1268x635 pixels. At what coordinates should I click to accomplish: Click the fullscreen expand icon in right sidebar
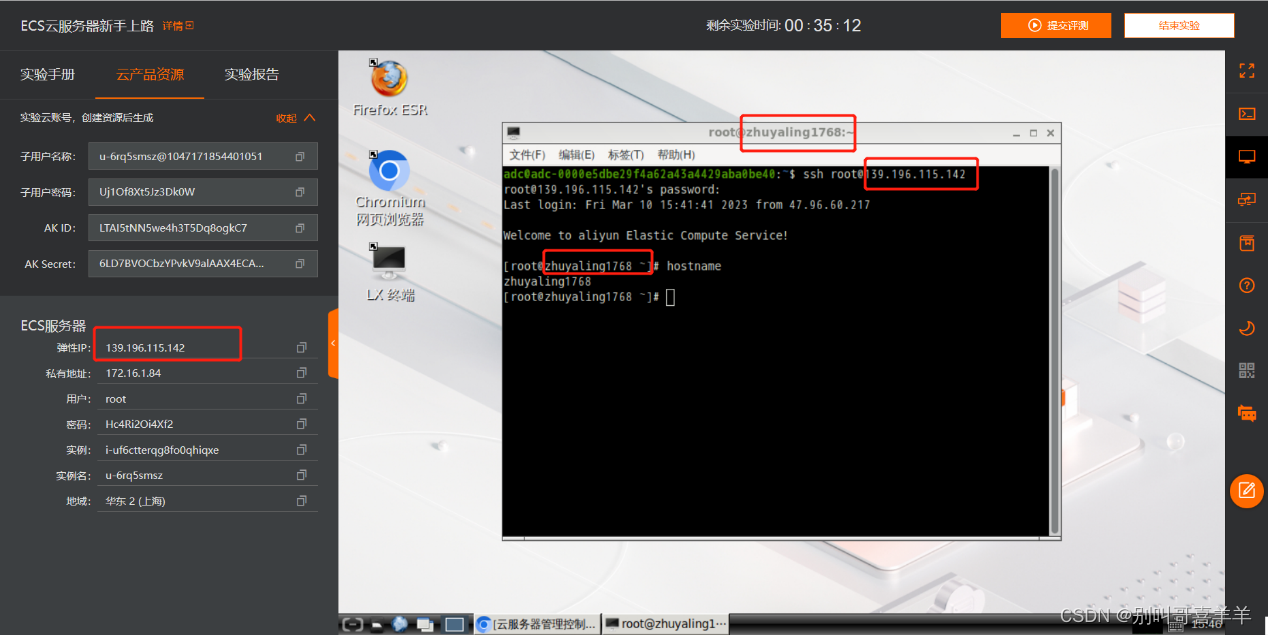pyautogui.click(x=1246, y=70)
